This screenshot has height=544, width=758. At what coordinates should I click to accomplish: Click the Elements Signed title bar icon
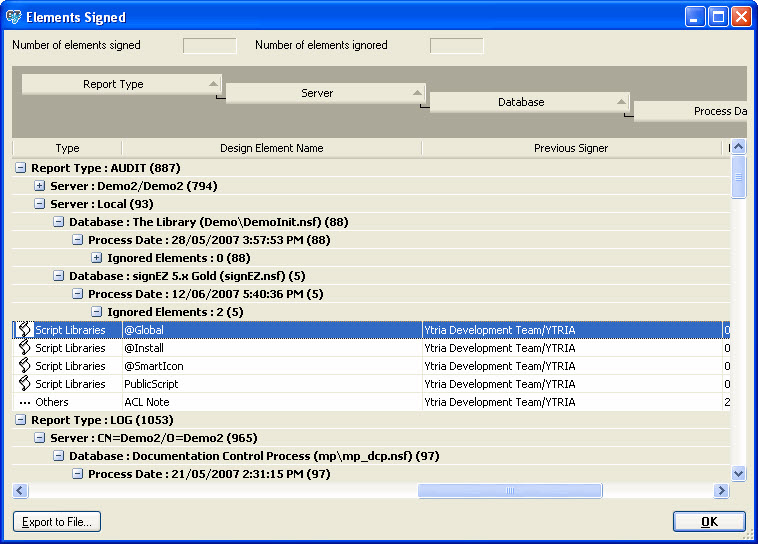coord(14,17)
